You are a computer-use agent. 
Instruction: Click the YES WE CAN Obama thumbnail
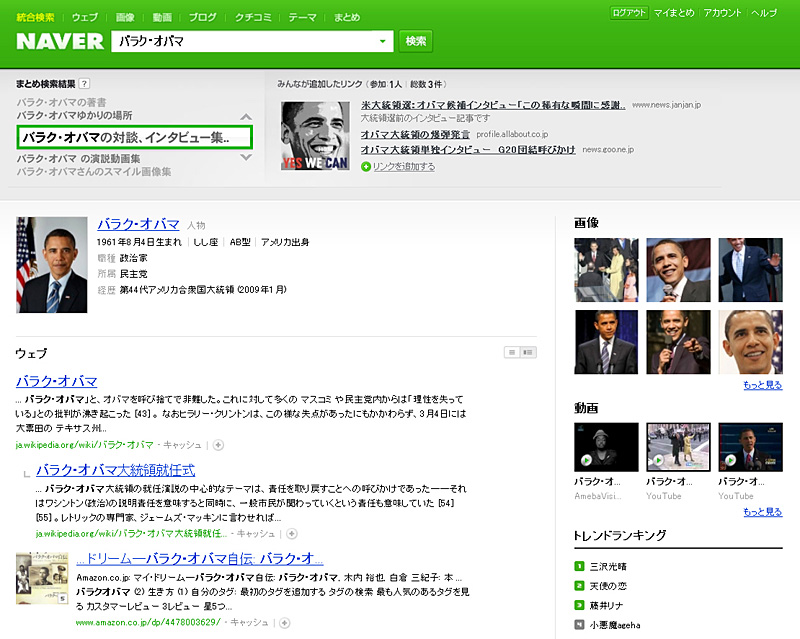click(x=315, y=136)
